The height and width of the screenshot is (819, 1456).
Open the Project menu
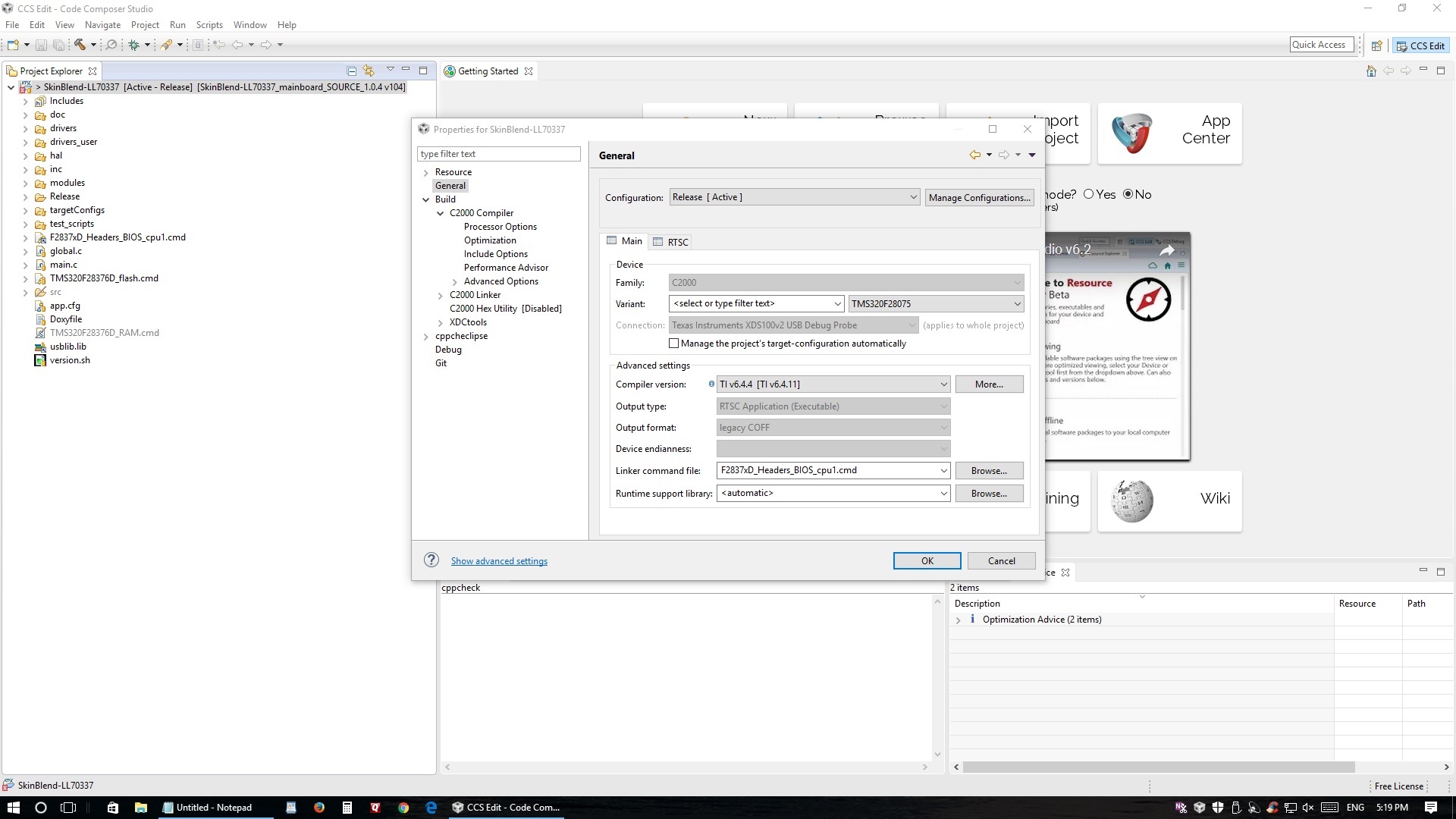[x=145, y=24]
